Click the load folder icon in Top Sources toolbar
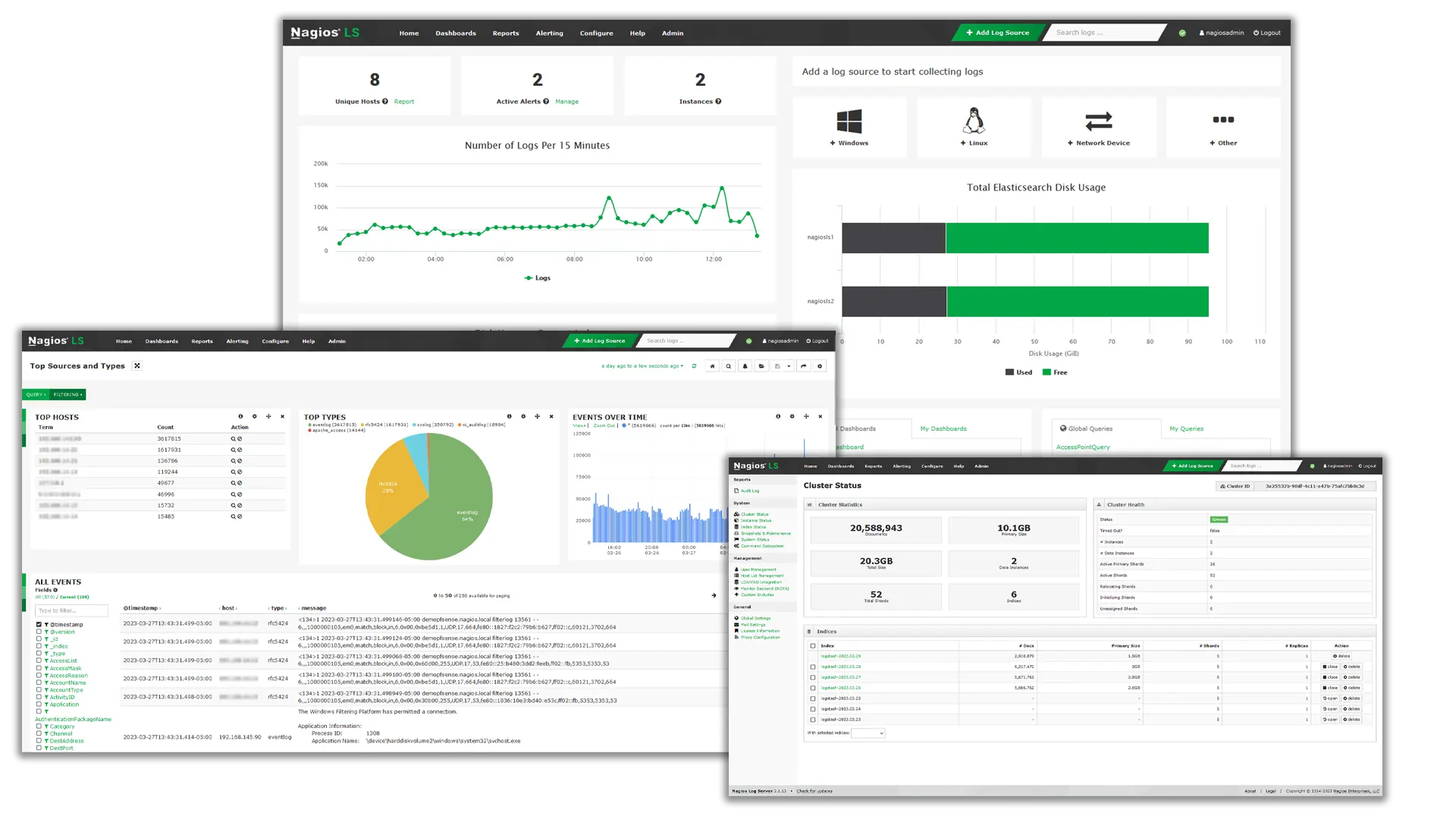This screenshot has height=819, width=1456. (761, 366)
